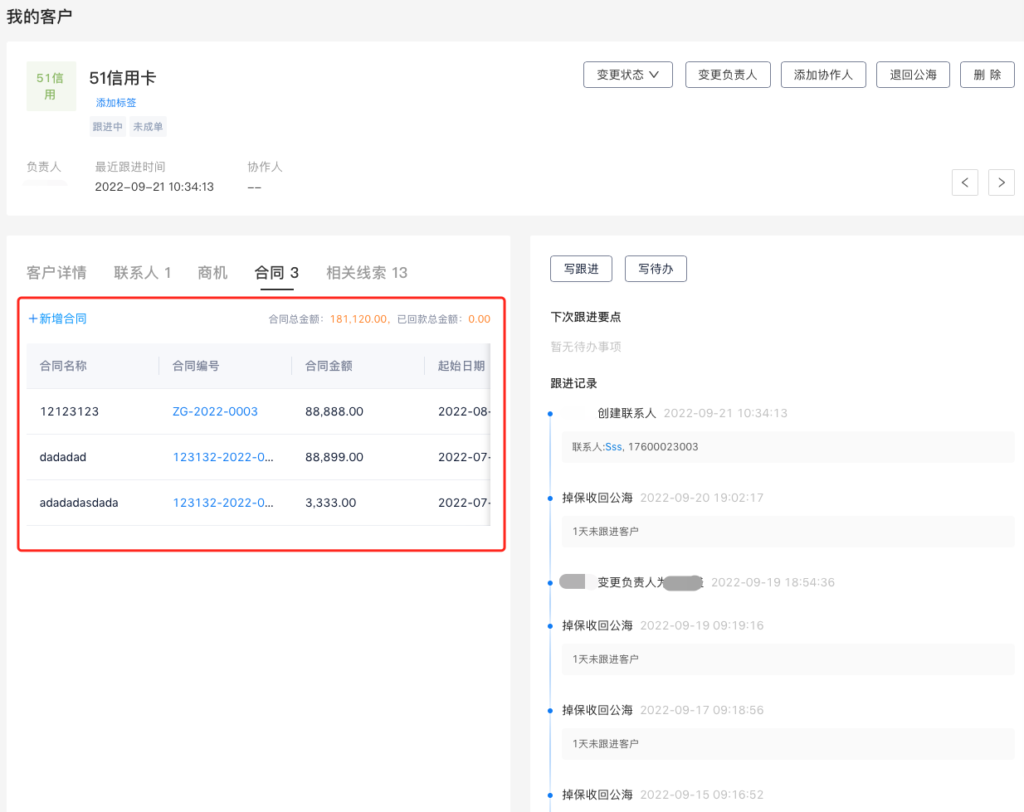Click the 添加标签 link
This screenshot has height=812, width=1024.
point(116,103)
